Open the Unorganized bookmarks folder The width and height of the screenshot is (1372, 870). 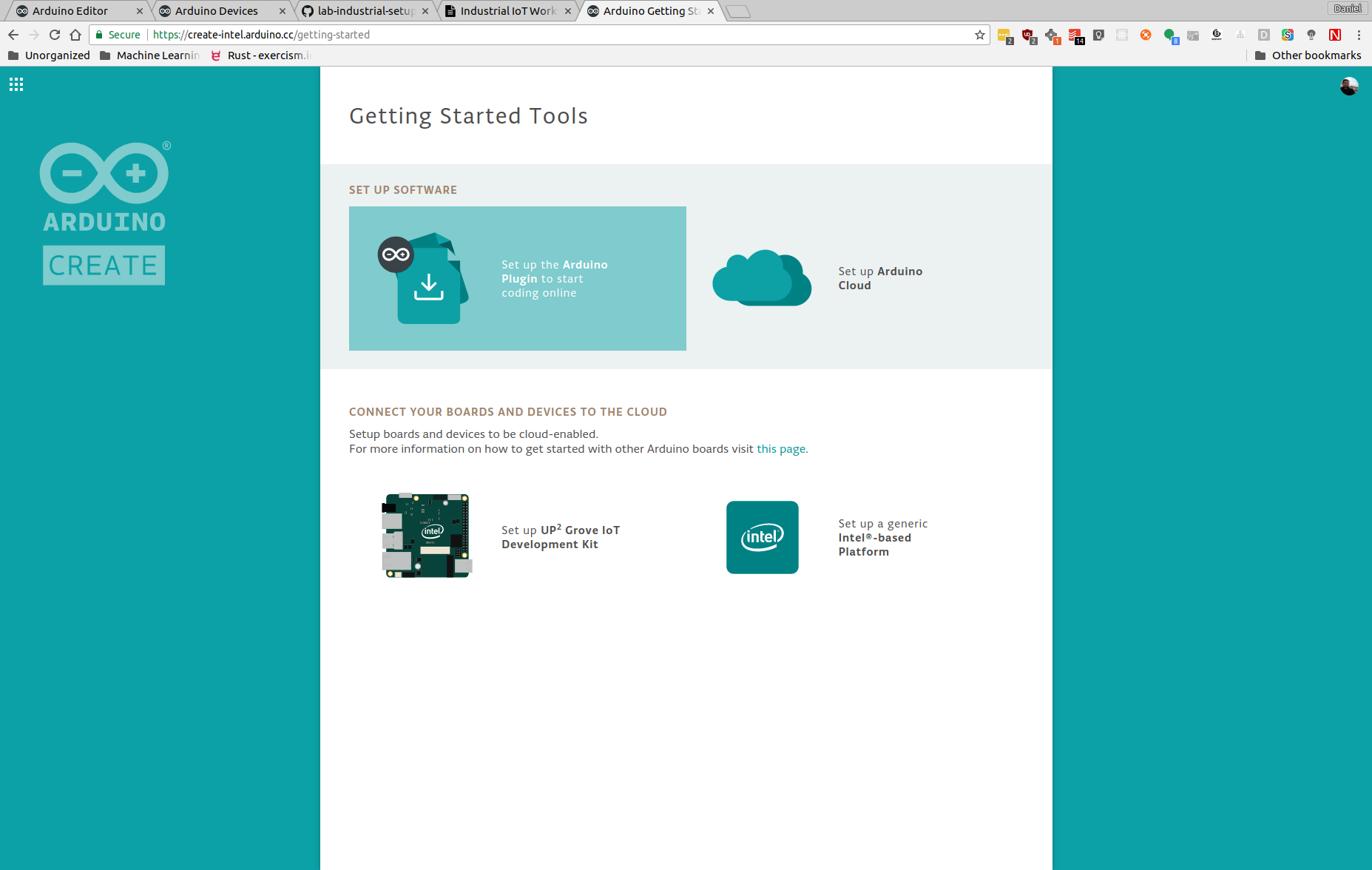pos(49,55)
